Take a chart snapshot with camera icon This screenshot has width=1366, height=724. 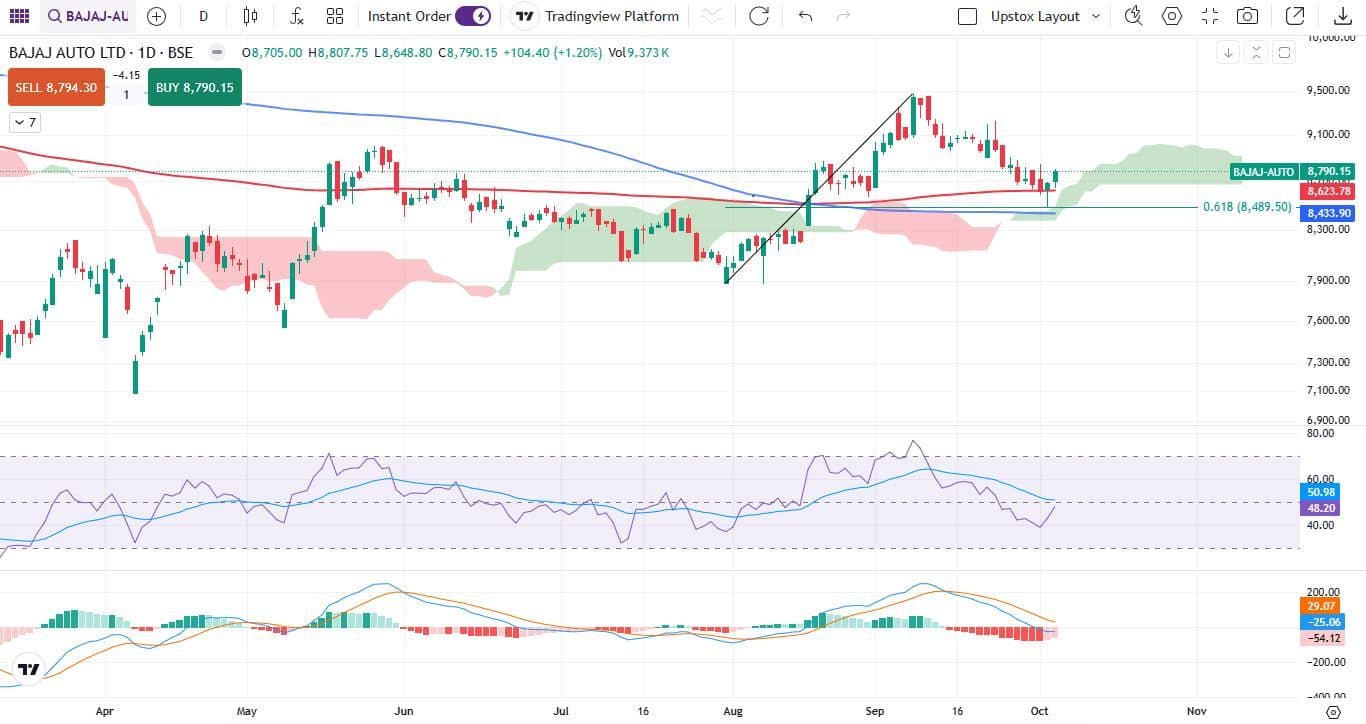1247,16
